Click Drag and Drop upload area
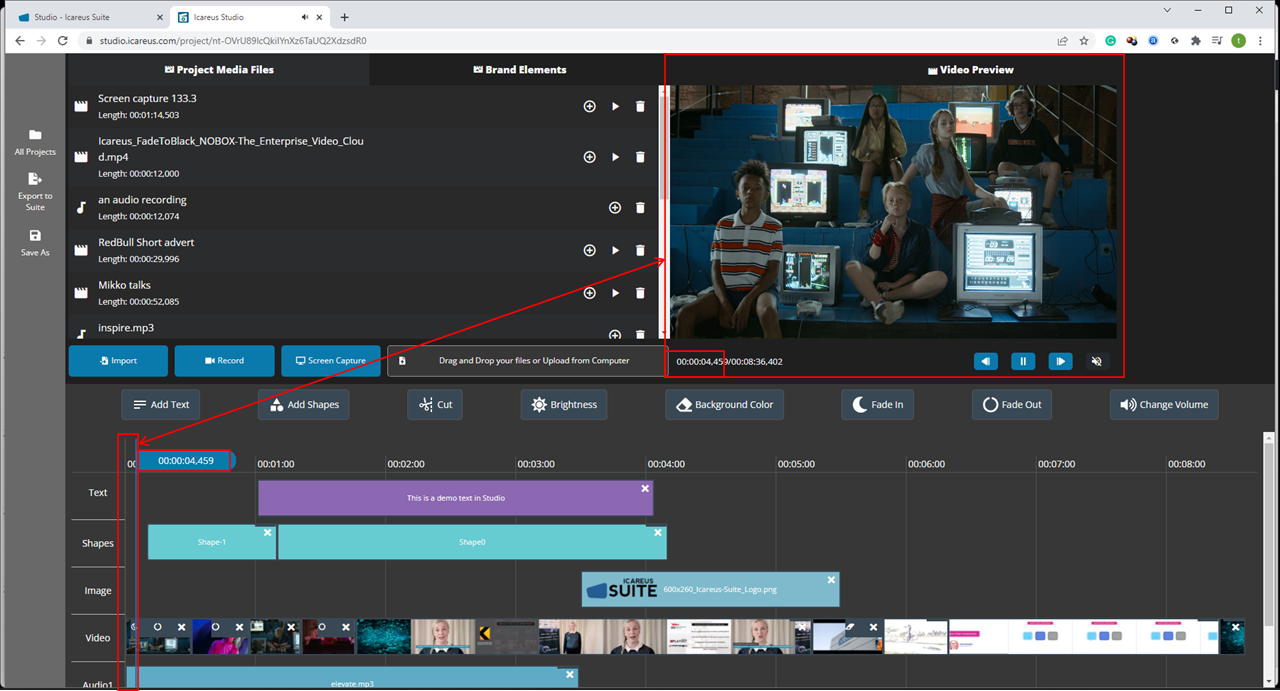This screenshot has height=691, width=1280. pos(526,361)
